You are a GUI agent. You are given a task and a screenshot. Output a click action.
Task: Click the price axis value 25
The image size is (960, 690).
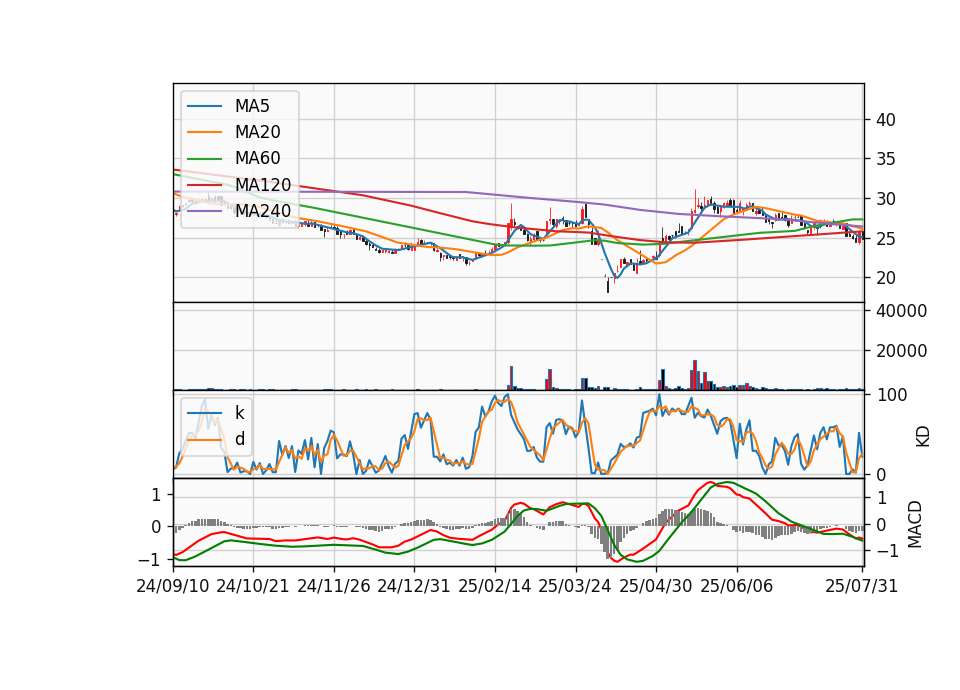tap(885, 239)
